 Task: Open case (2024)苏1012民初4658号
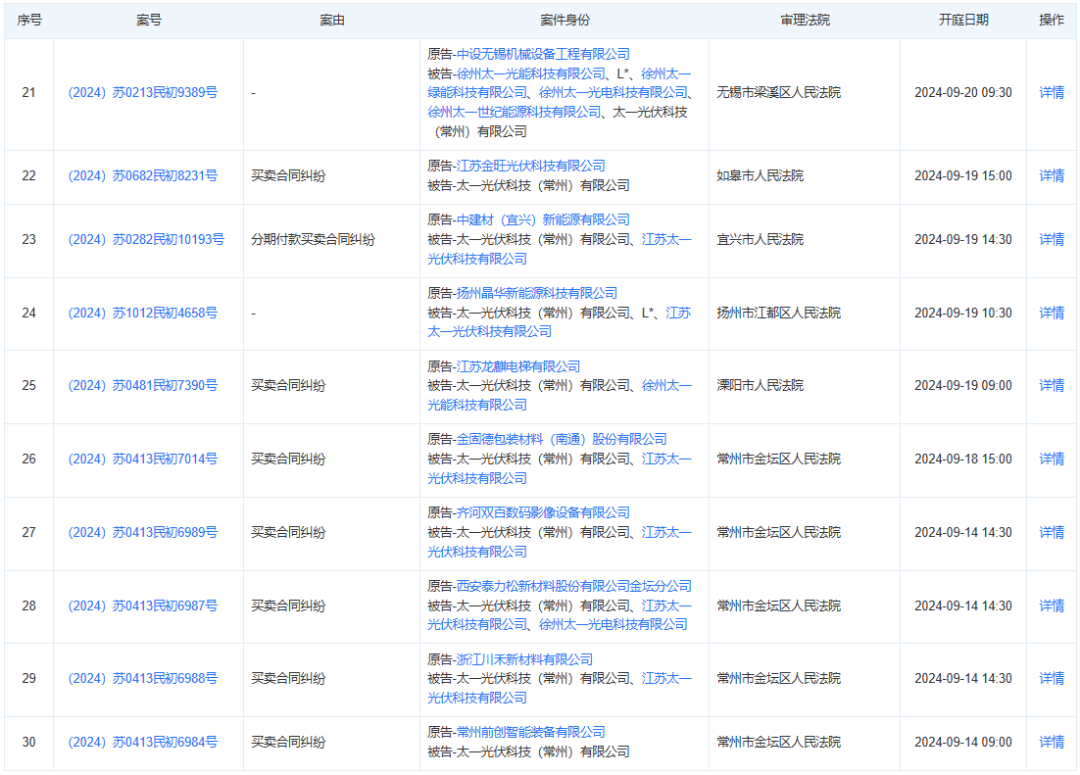[142, 313]
